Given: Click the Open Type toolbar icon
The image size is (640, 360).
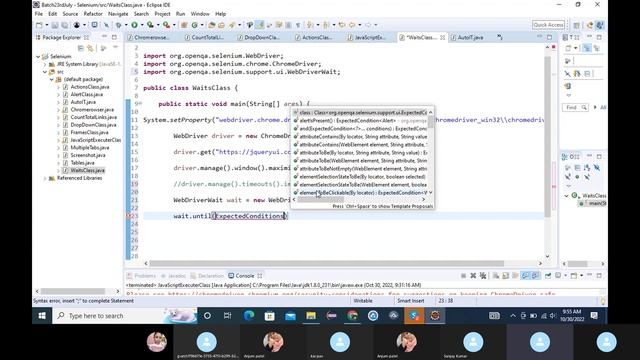Looking at the screenshot, I should 211,25.
